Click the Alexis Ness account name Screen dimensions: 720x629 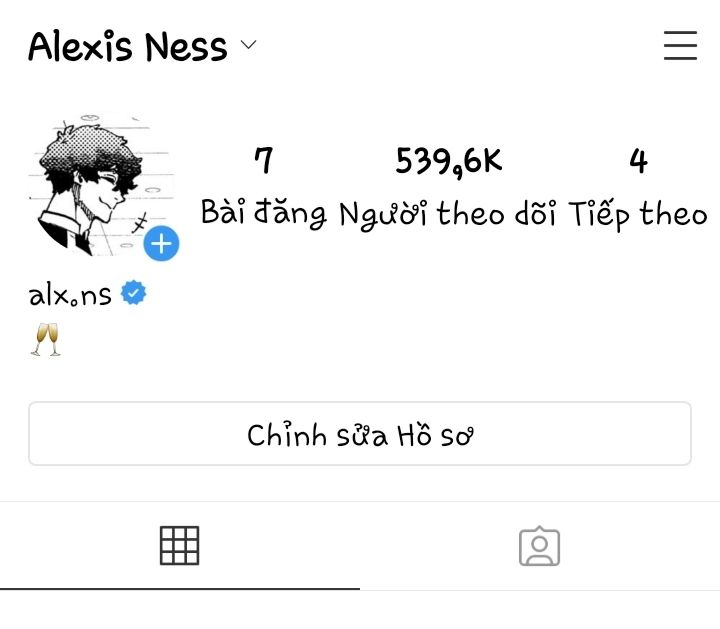pyautogui.click(x=128, y=46)
